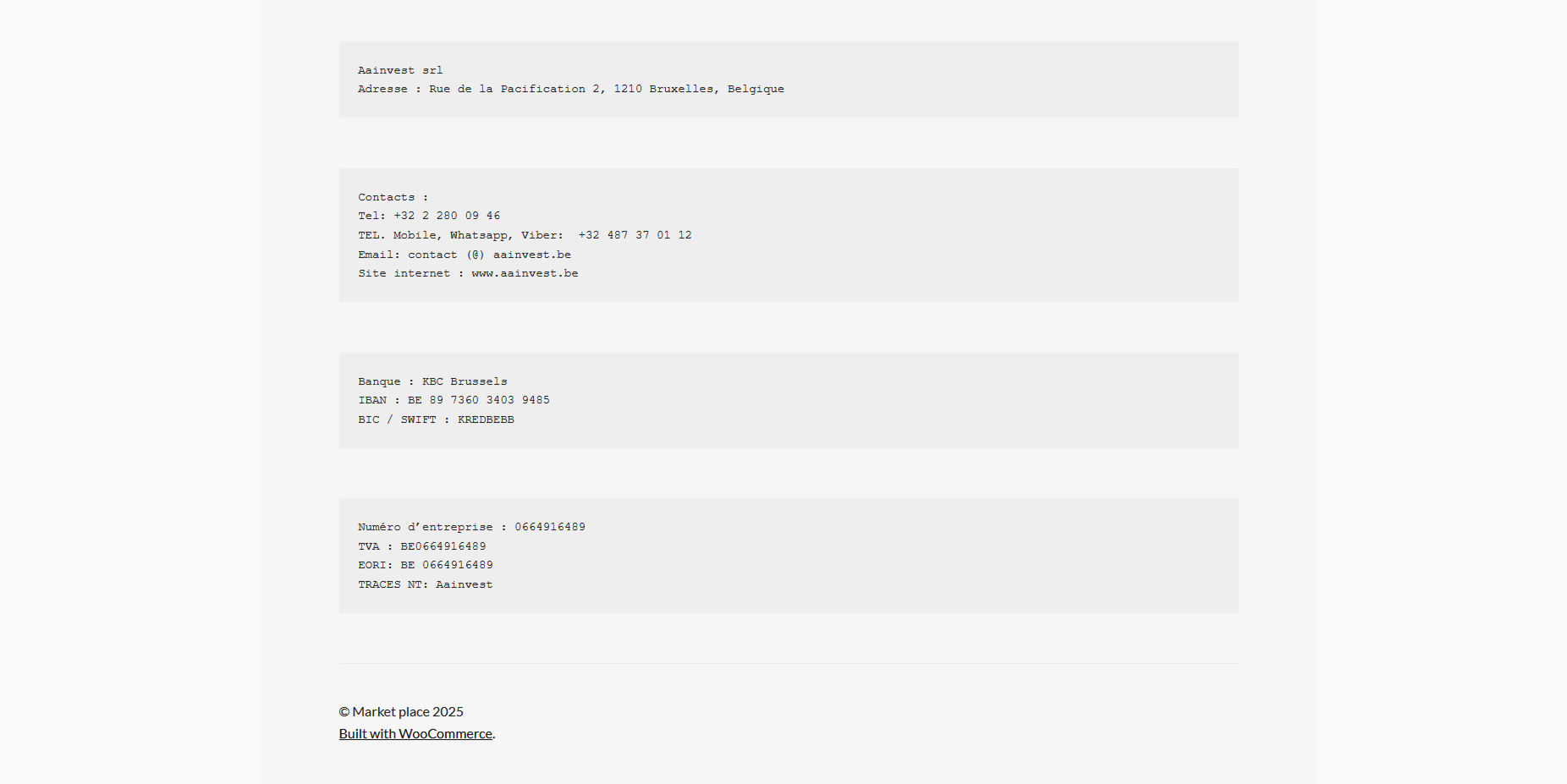Image resolution: width=1567 pixels, height=784 pixels.
Task: Click the BIC / SWIFT KREDBEBB line
Action: coord(436,419)
